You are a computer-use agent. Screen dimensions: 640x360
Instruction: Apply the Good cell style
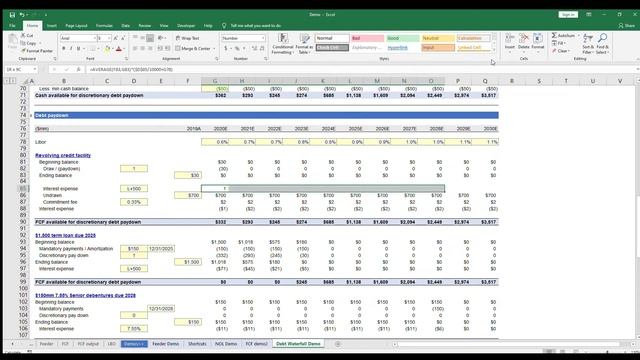[402, 38]
